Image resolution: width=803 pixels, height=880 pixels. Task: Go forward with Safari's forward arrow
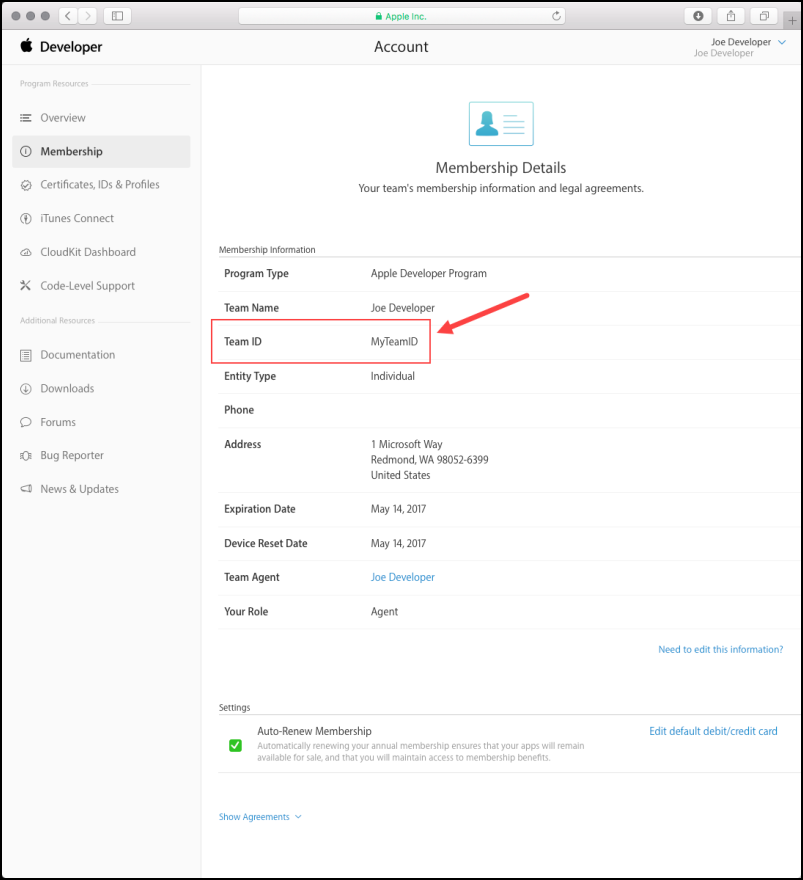coord(88,16)
